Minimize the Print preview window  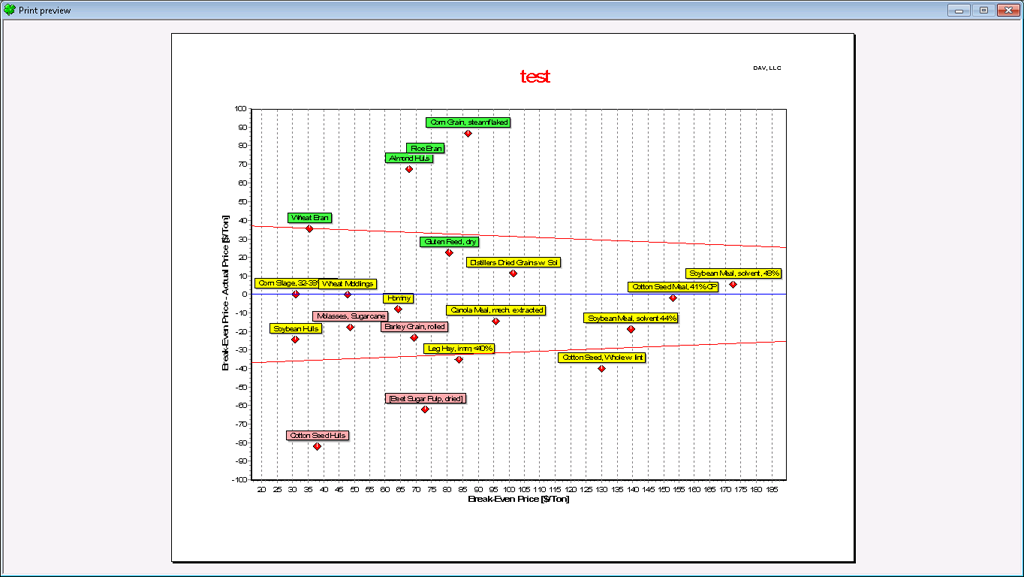(x=960, y=9)
